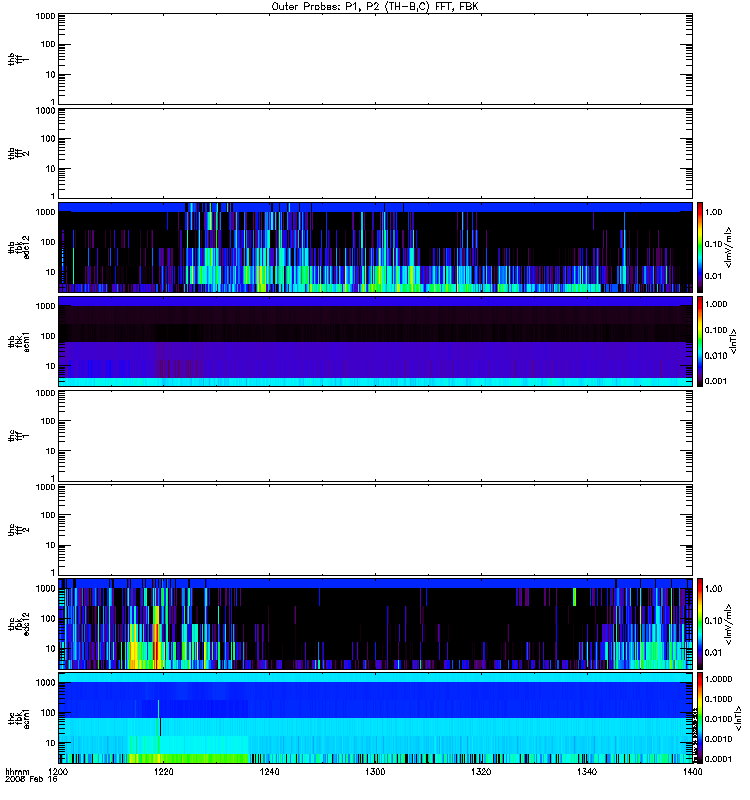750x800 pixels.
Task: Click the '1400' time axis label
Action: pos(692,772)
